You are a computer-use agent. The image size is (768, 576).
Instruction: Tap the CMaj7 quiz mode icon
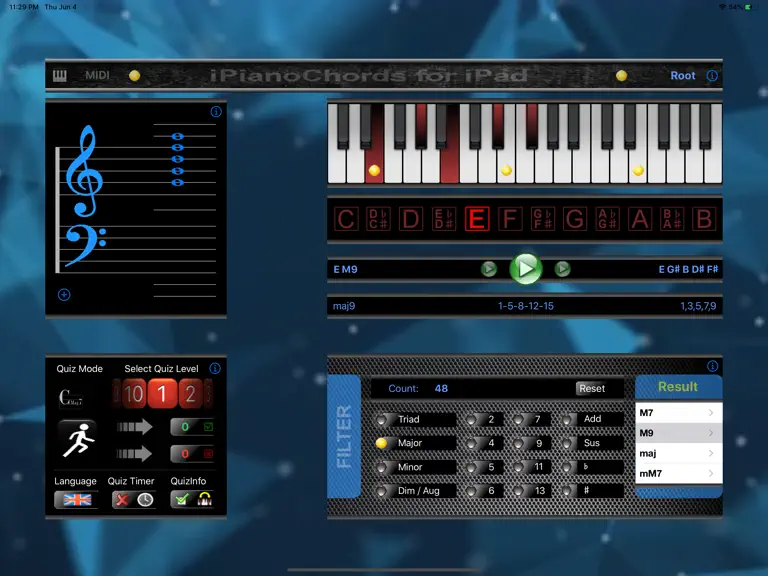pos(71,398)
